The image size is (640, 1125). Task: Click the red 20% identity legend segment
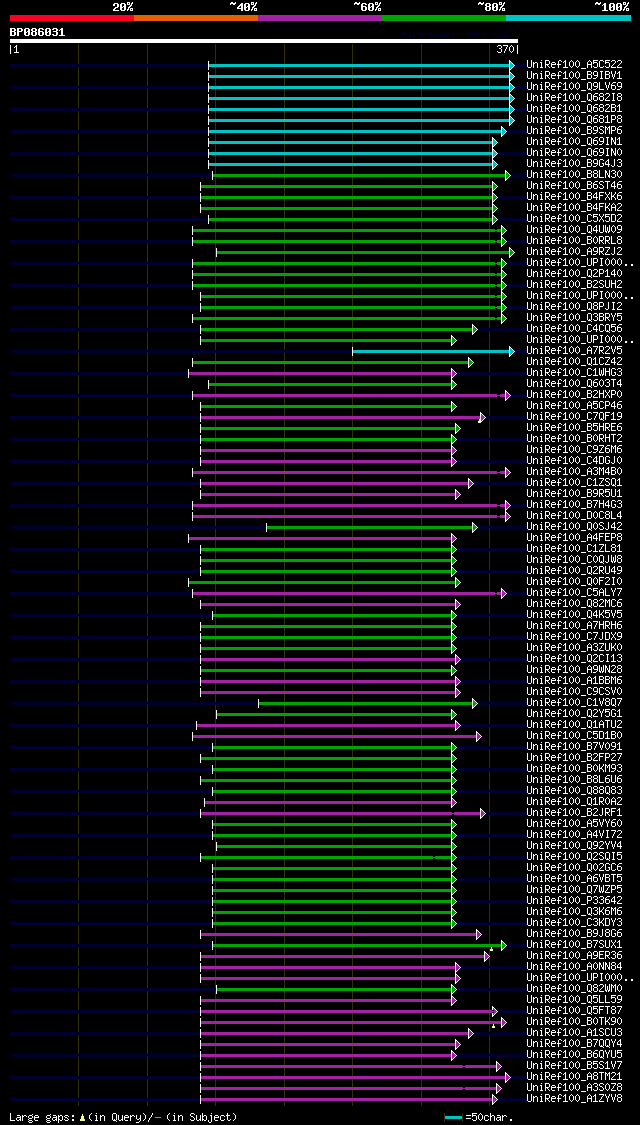[x=72, y=17]
